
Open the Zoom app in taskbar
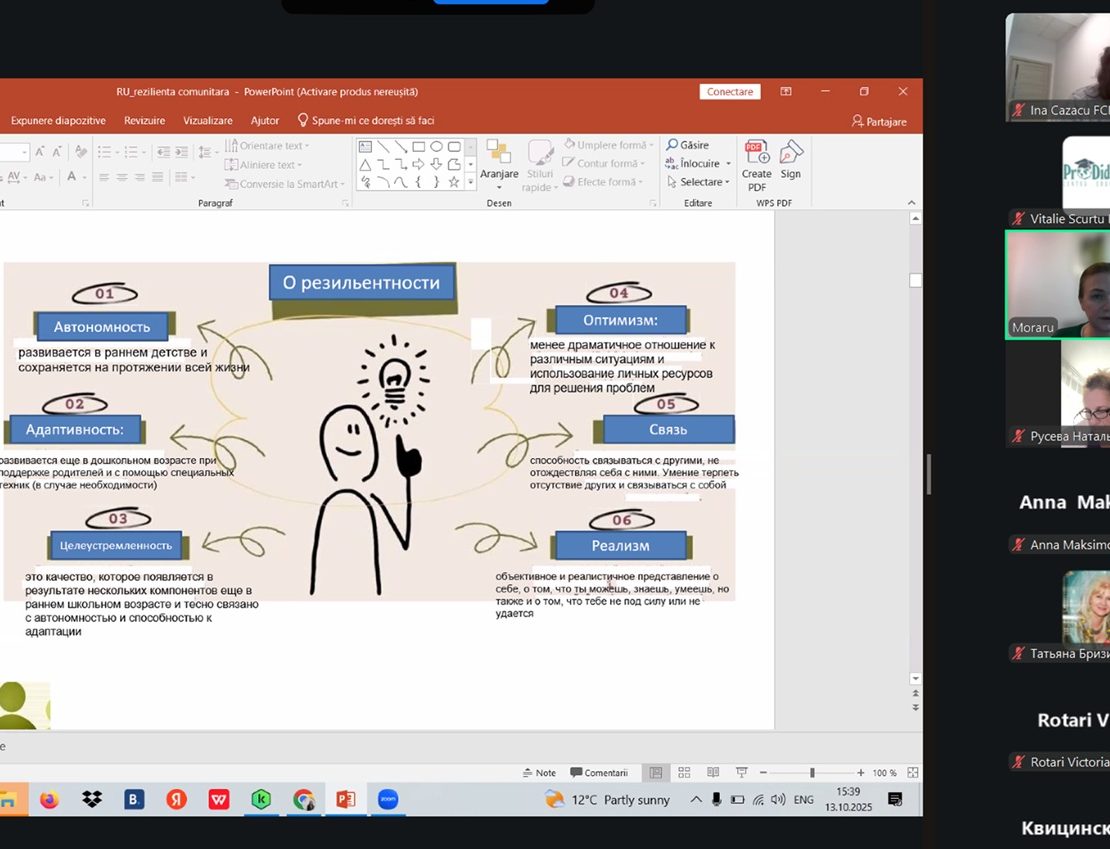click(x=387, y=800)
